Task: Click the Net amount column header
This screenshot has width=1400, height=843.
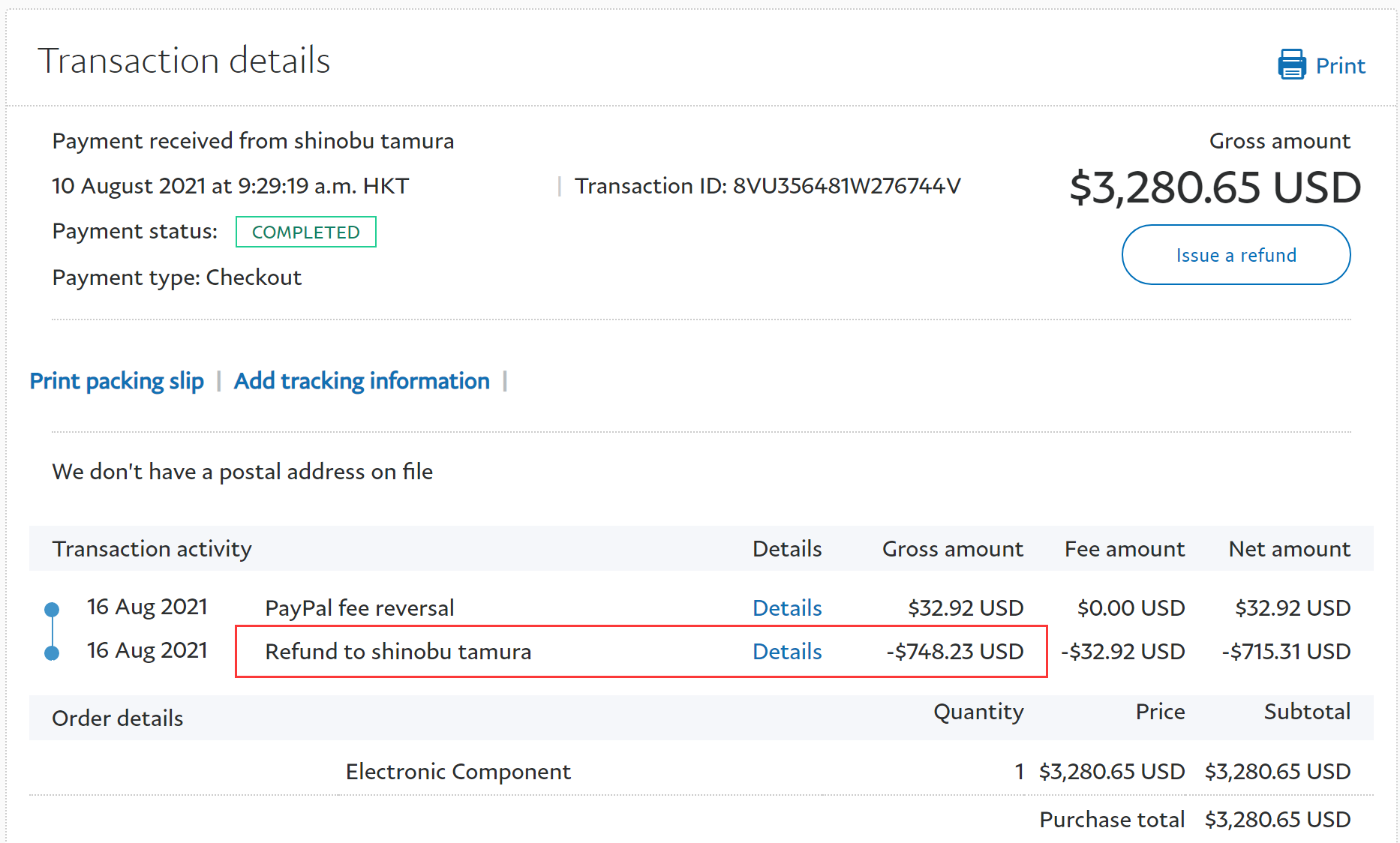Action: coord(1289,549)
